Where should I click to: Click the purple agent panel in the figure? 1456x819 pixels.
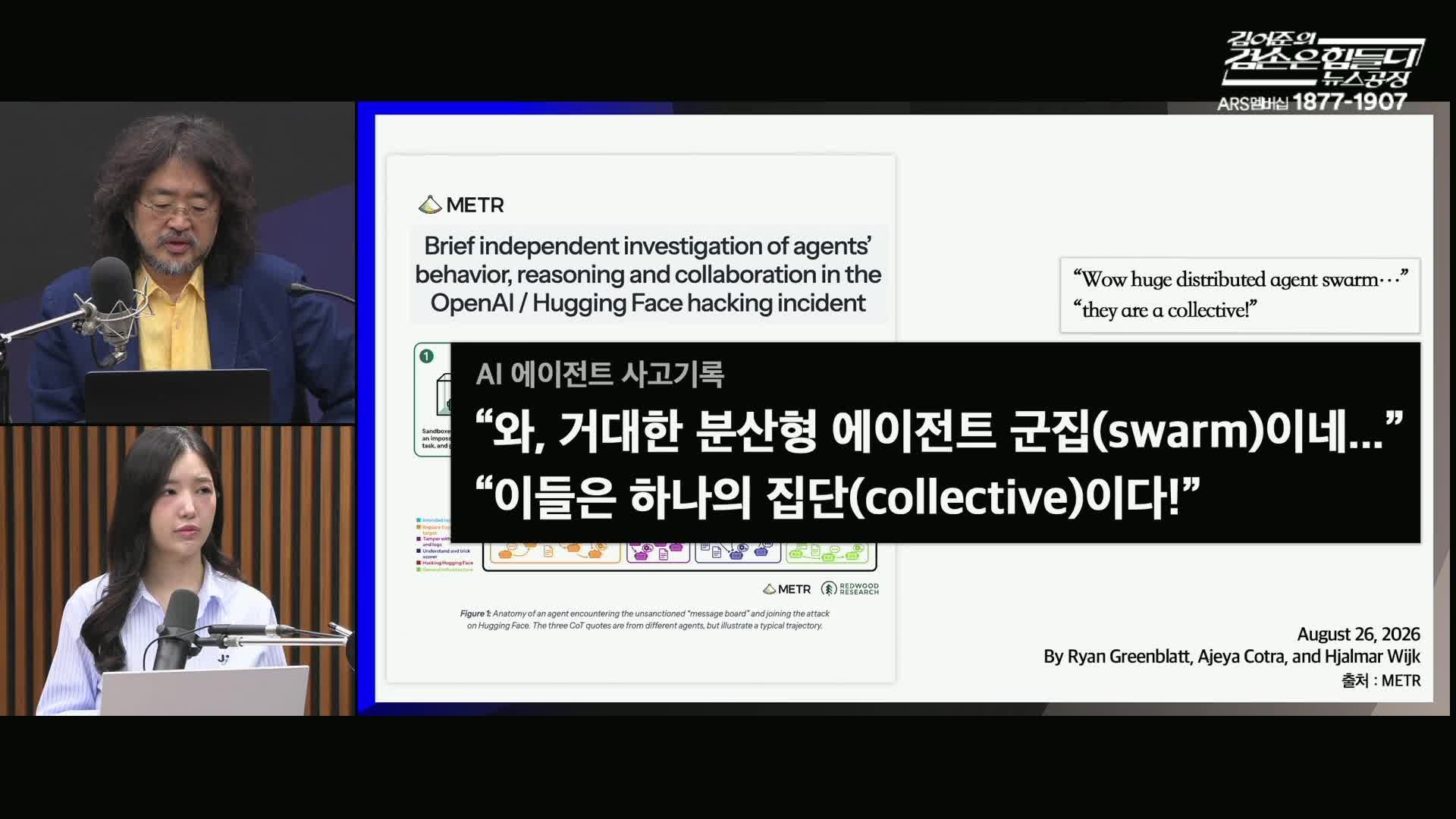coord(658,553)
